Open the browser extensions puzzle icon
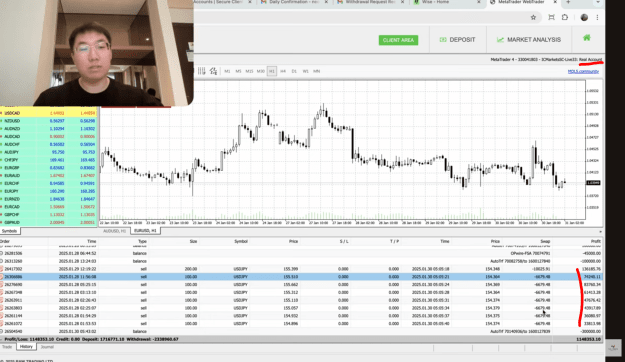The width and height of the screenshot is (625, 362). pos(565,17)
